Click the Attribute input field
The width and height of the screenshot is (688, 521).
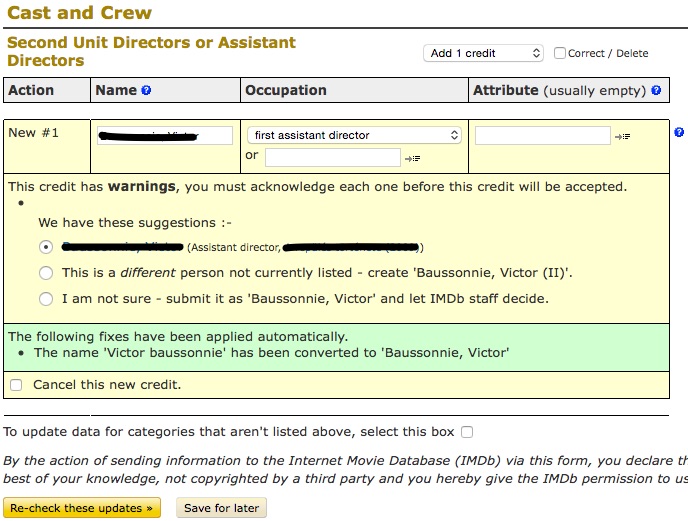pyautogui.click(x=542, y=135)
